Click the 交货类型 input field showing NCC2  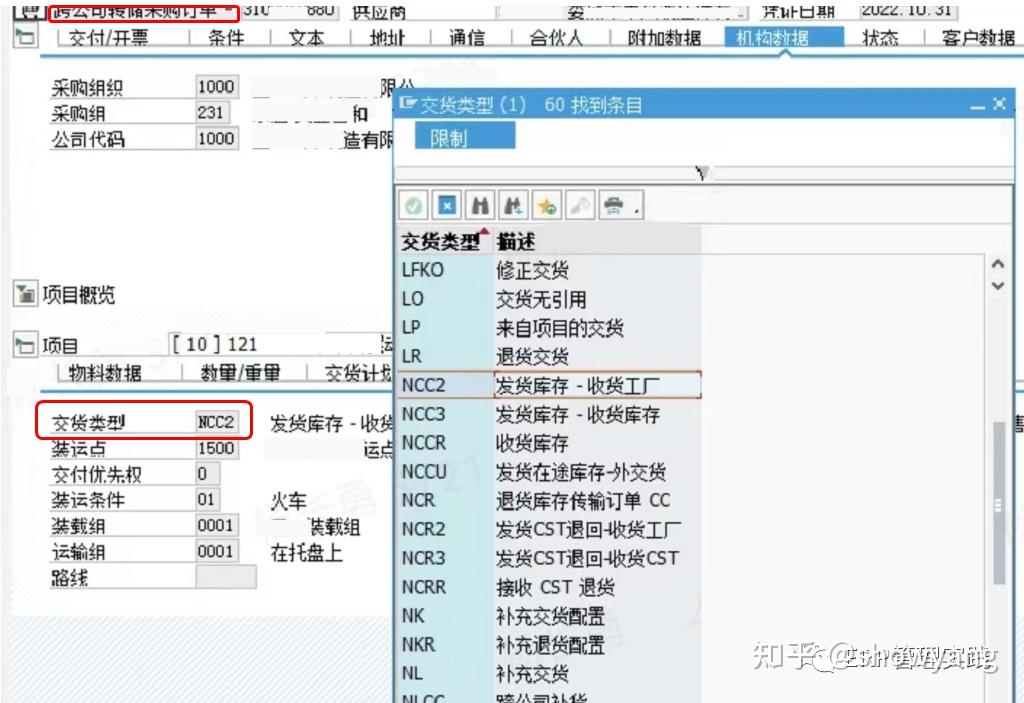[216, 421]
